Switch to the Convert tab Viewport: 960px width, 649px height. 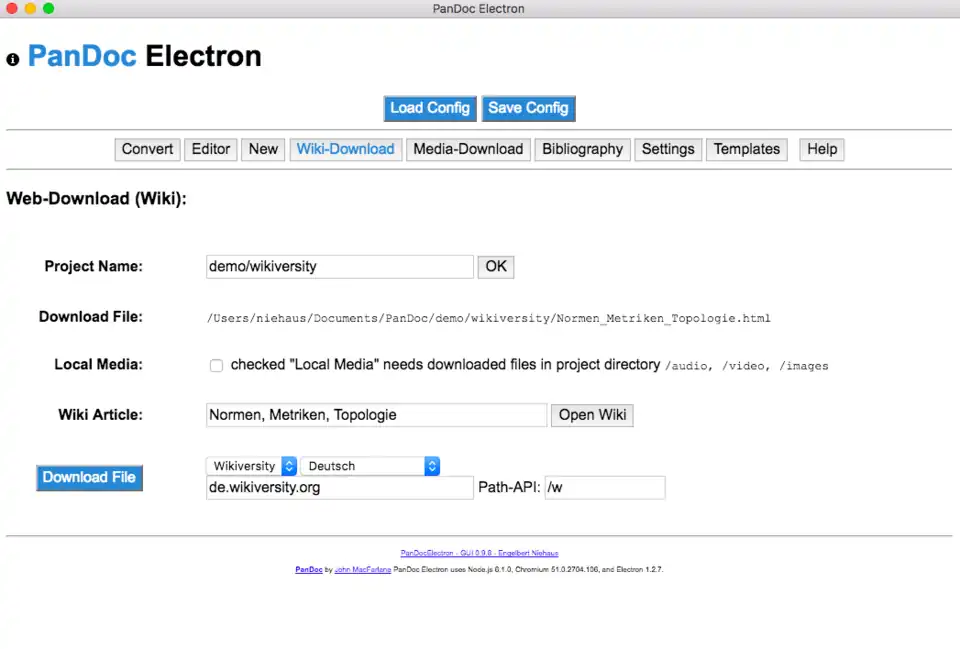pos(147,149)
